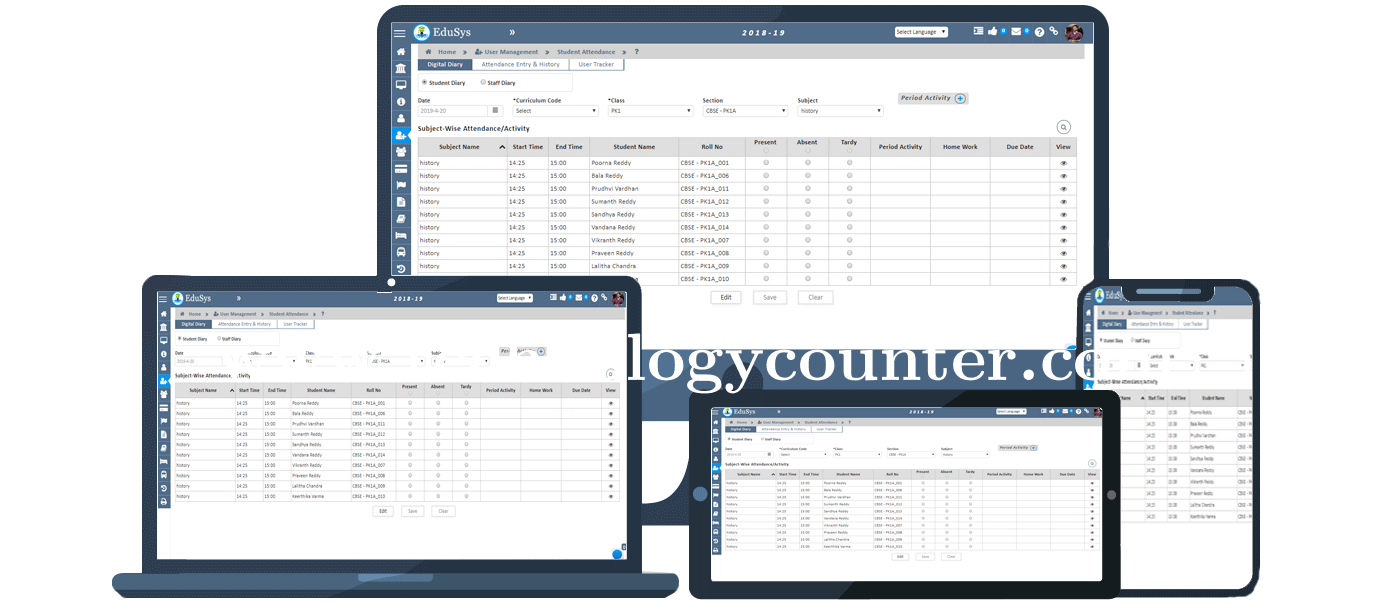View Prudhvi Vardhan's entry via eye icon, large monitor
The height and width of the screenshot is (610, 1391).
click(1063, 188)
